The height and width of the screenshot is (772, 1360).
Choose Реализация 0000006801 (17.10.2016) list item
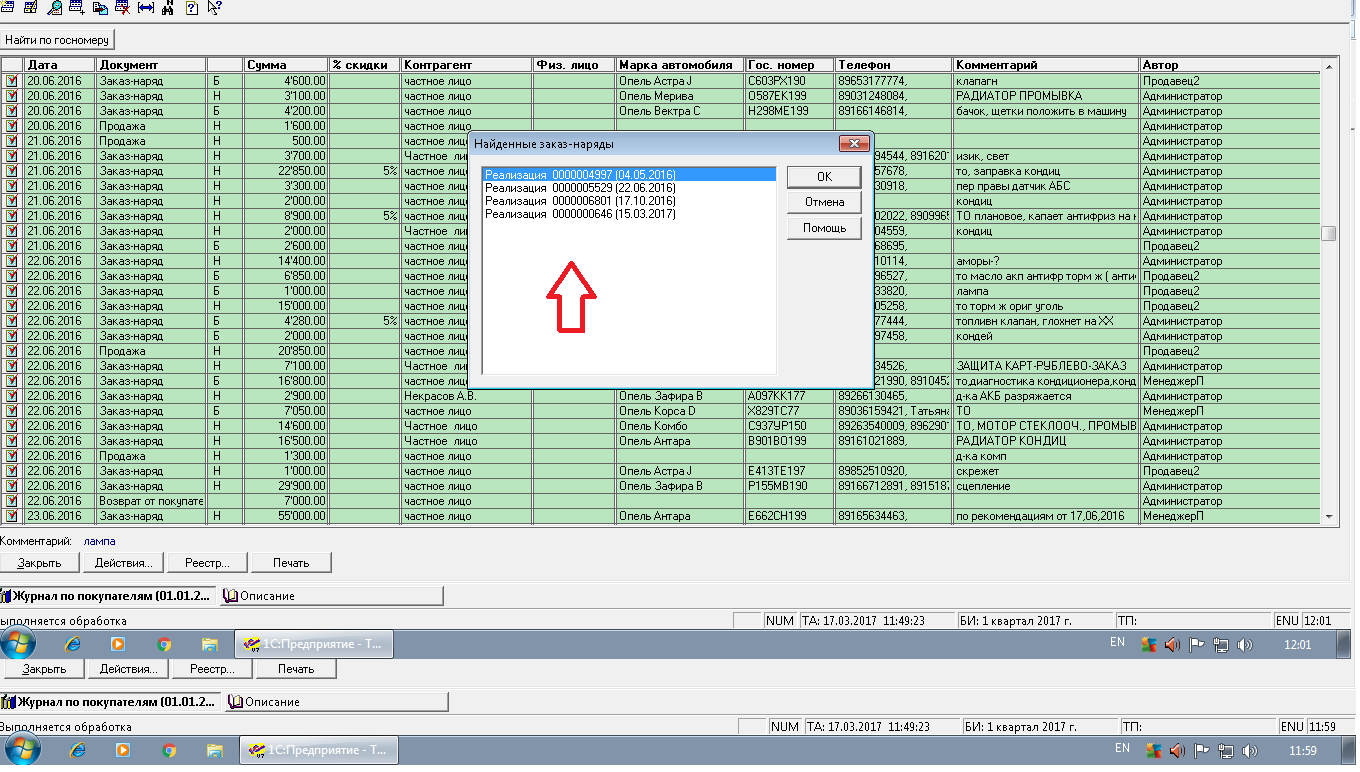[x=580, y=201]
